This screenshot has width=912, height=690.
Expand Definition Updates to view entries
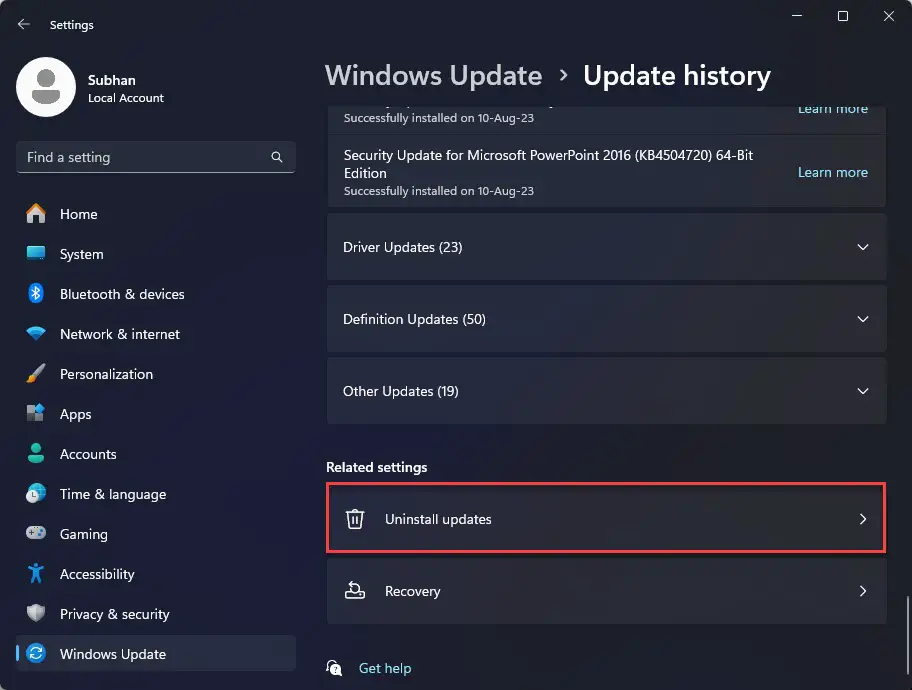point(605,319)
